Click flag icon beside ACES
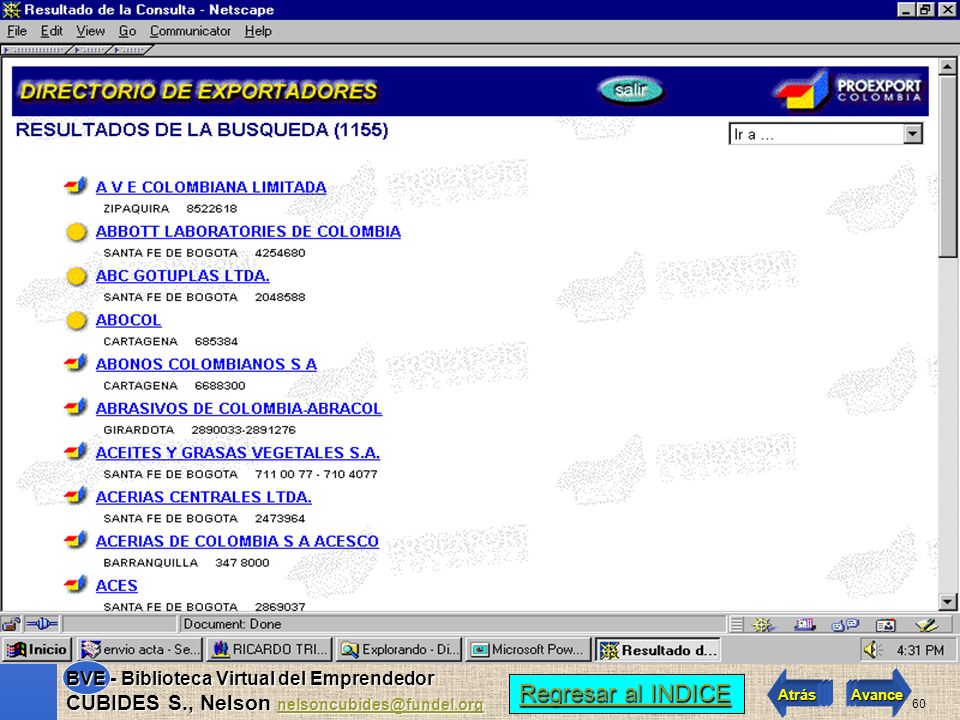 click(x=75, y=585)
